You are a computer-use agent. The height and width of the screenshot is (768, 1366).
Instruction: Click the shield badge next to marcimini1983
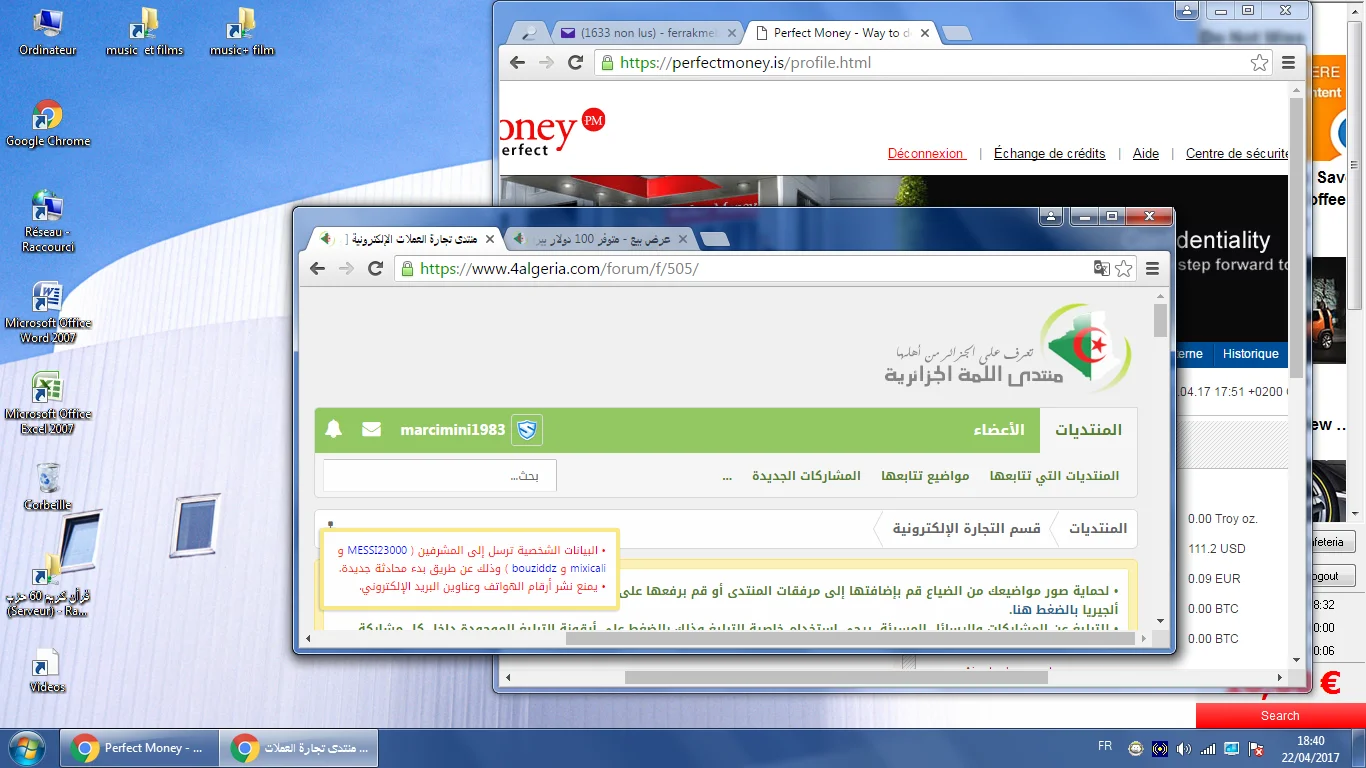(526, 430)
